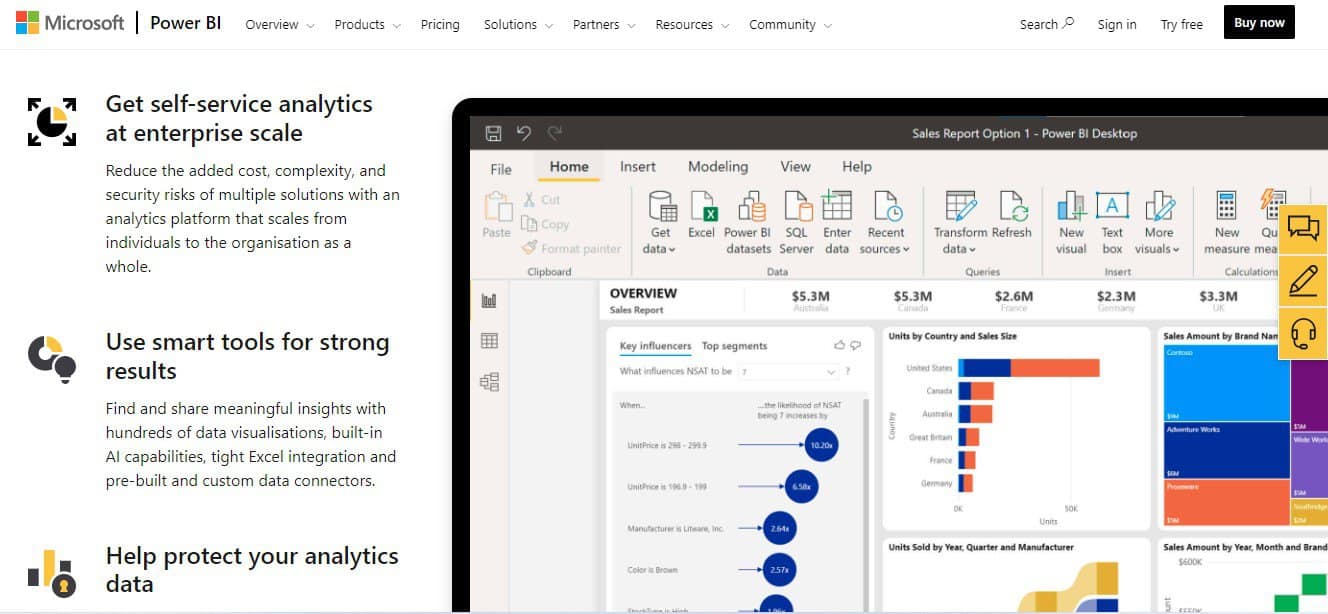Open the File ribbon tab
The width and height of the screenshot is (1328, 614).
pyautogui.click(x=501, y=168)
